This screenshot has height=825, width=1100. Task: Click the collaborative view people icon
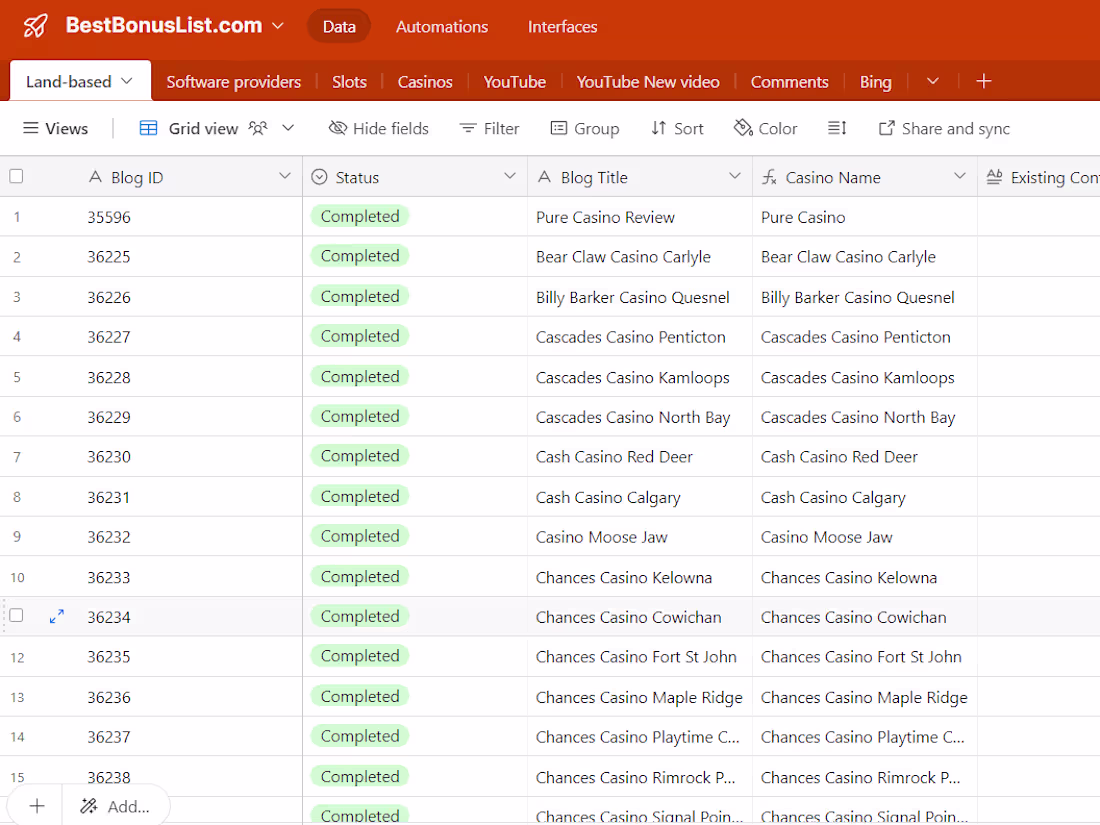pyautogui.click(x=258, y=128)
